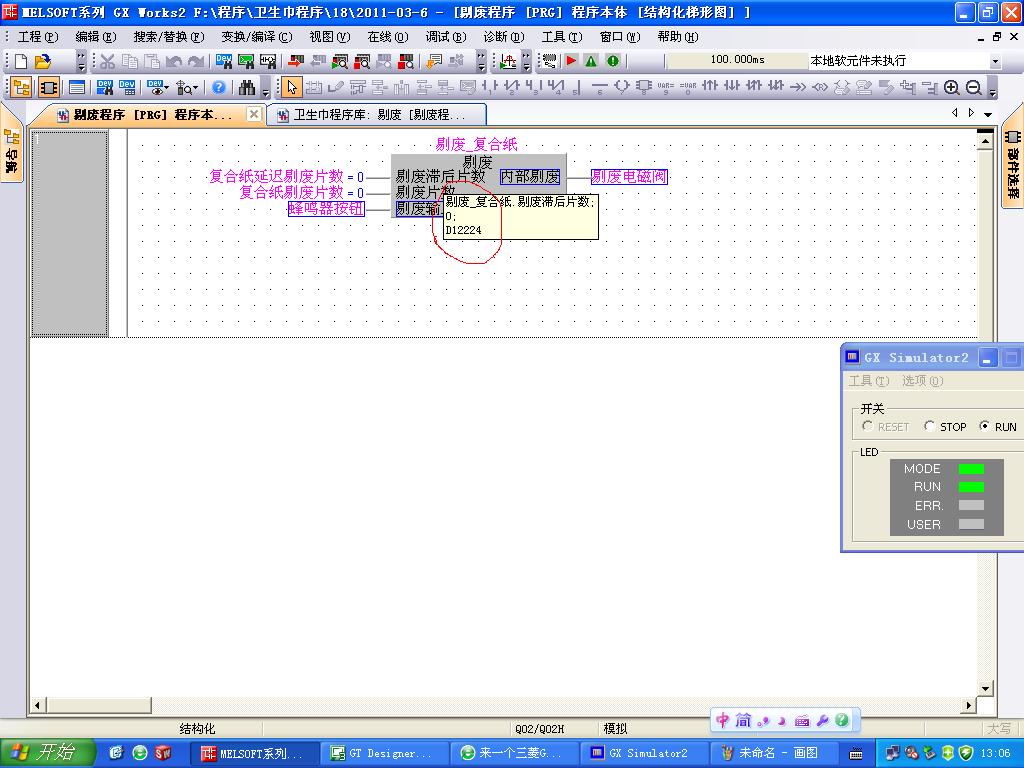Screen dimensions: 1024x768
Task: Open the document tab list dropdown arrow
Action: tap(988, 114)
